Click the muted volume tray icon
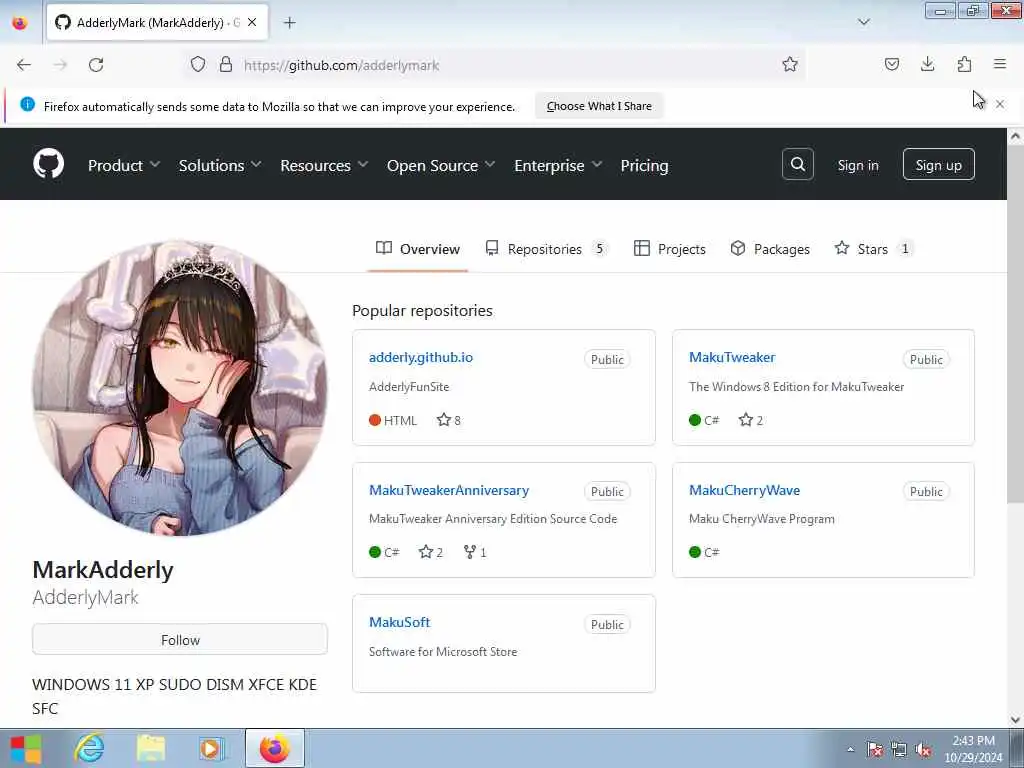1024x768 pixels. point(923,750)
